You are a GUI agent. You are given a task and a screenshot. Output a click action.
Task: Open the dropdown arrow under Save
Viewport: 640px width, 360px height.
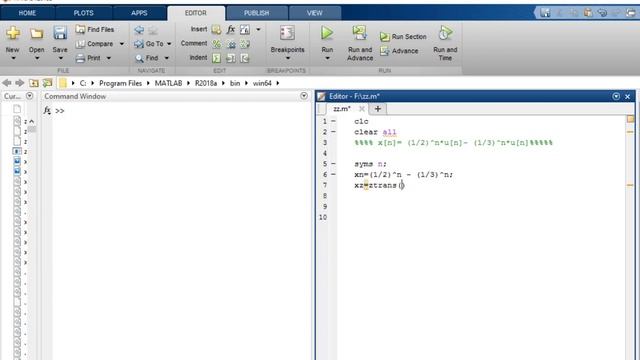point(60,58)
